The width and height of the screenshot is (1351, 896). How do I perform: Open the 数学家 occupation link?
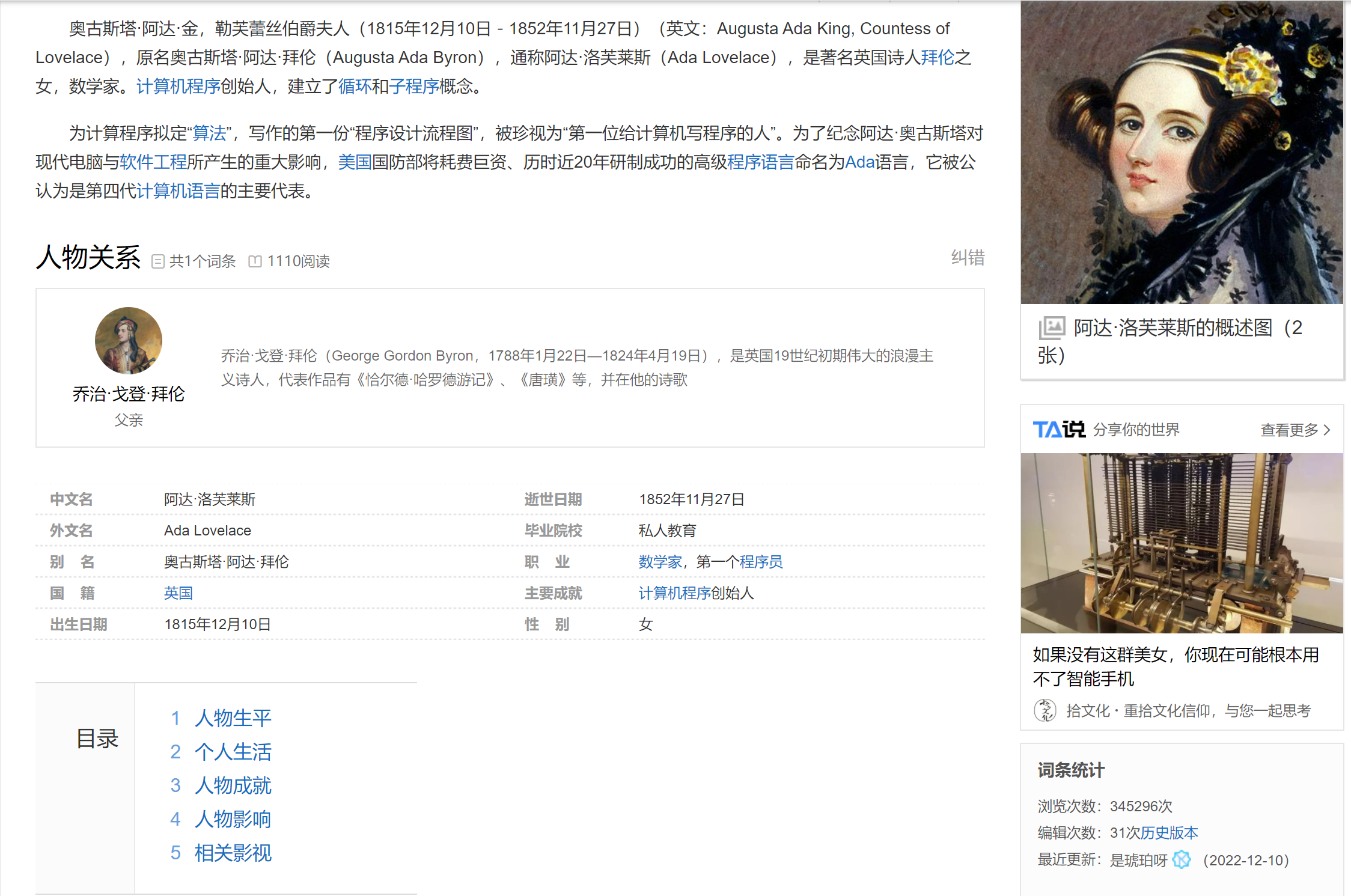pos(660,562)
